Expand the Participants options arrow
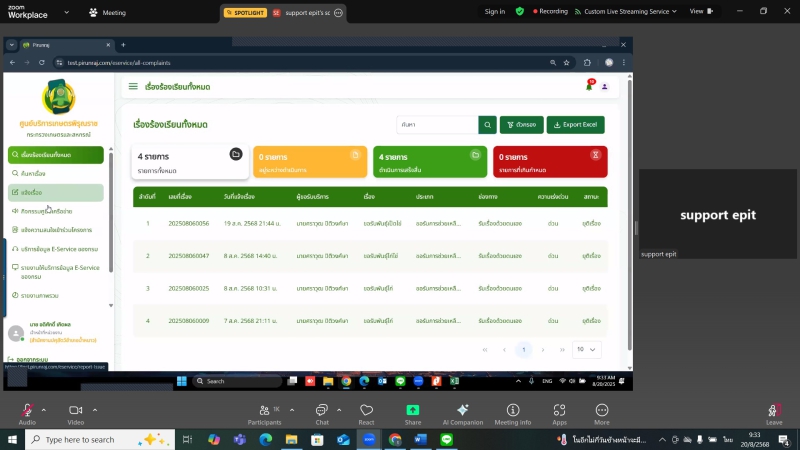 click(292, 410)
